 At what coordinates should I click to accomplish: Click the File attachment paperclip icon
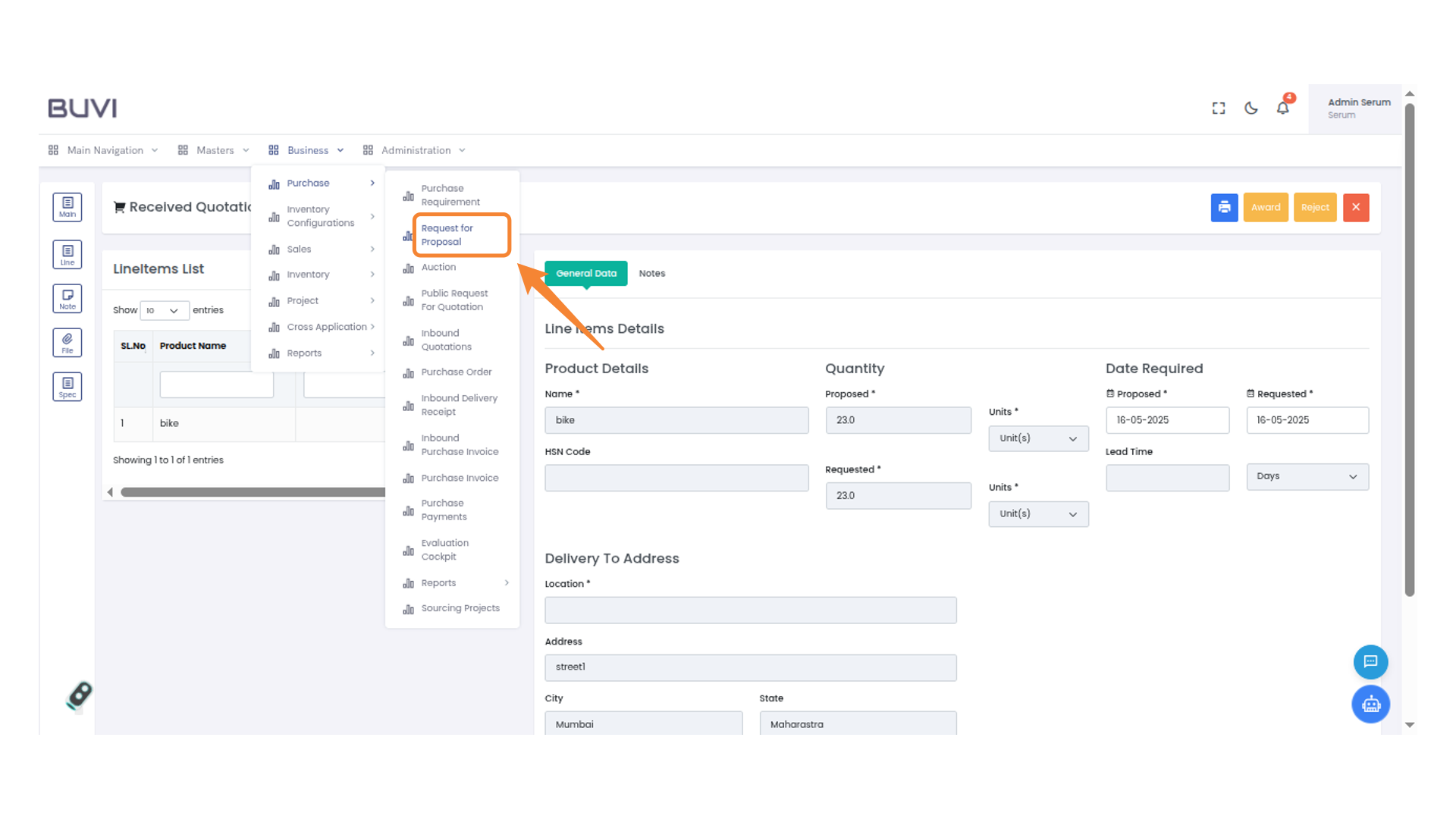point(67,342)
